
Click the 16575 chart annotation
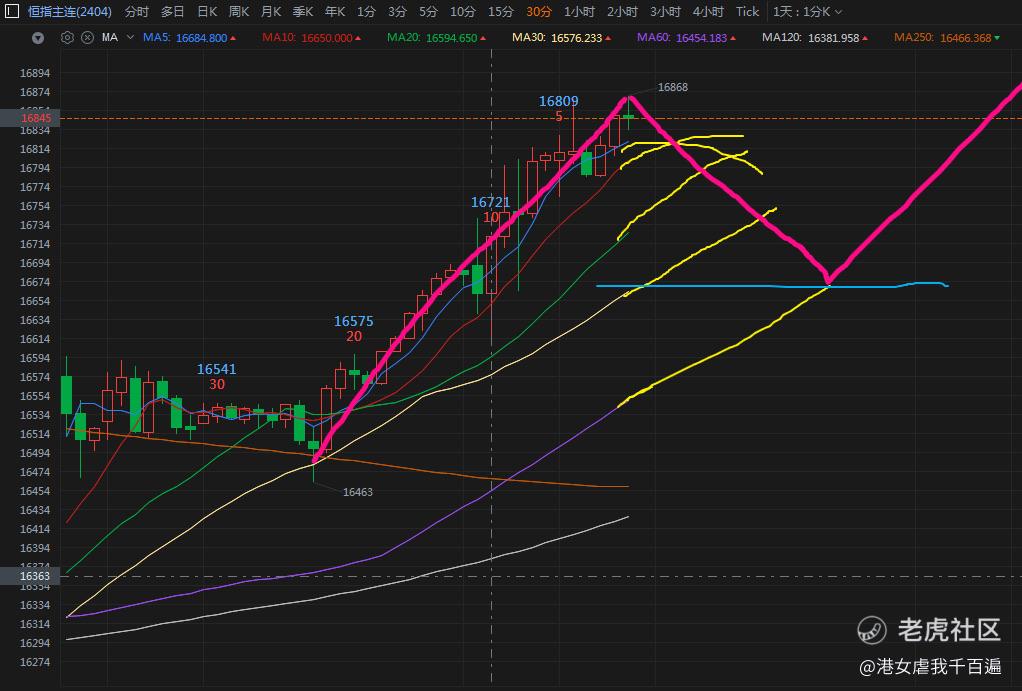click(354, 321)
